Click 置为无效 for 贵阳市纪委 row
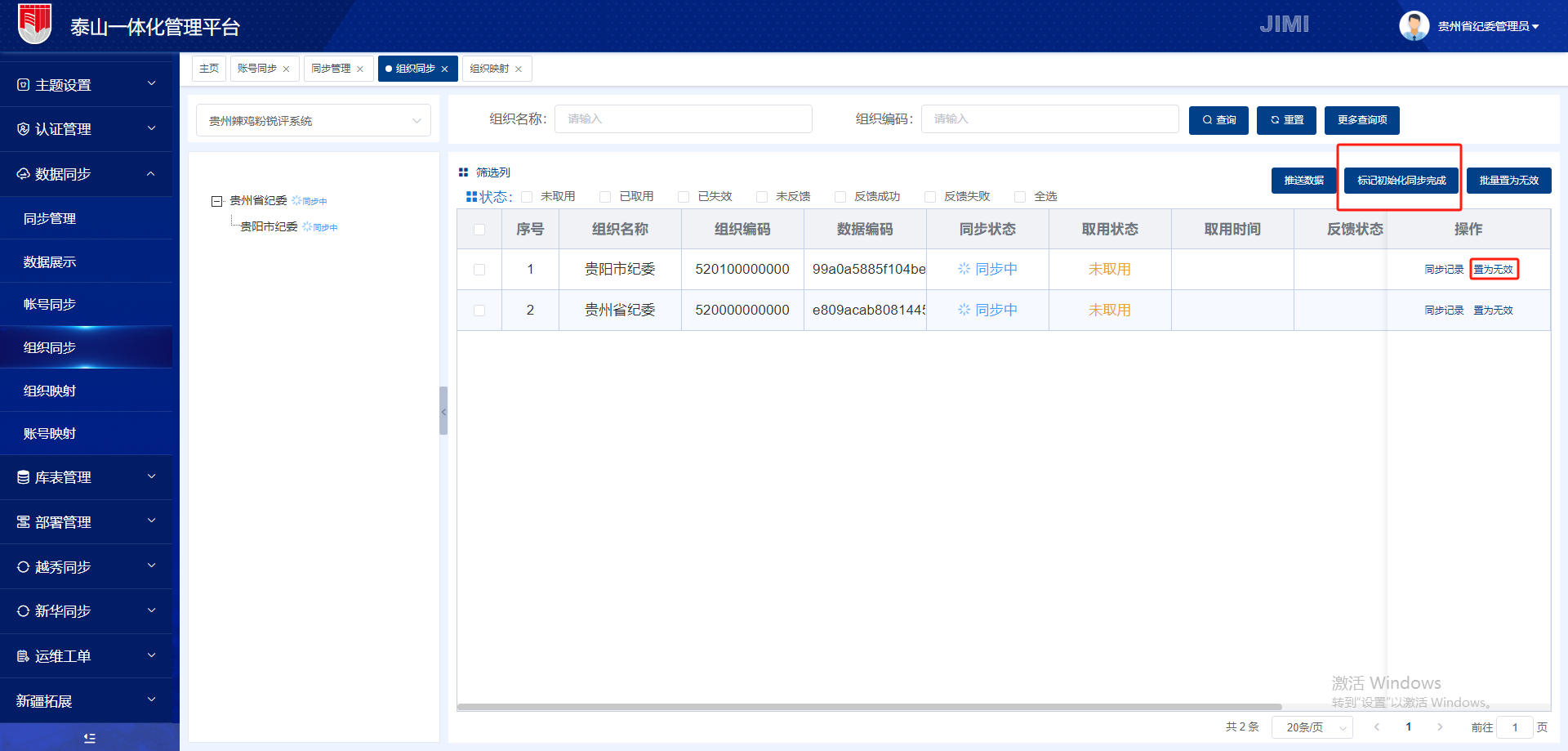 pyautogui.click(x=1494, y=270)
